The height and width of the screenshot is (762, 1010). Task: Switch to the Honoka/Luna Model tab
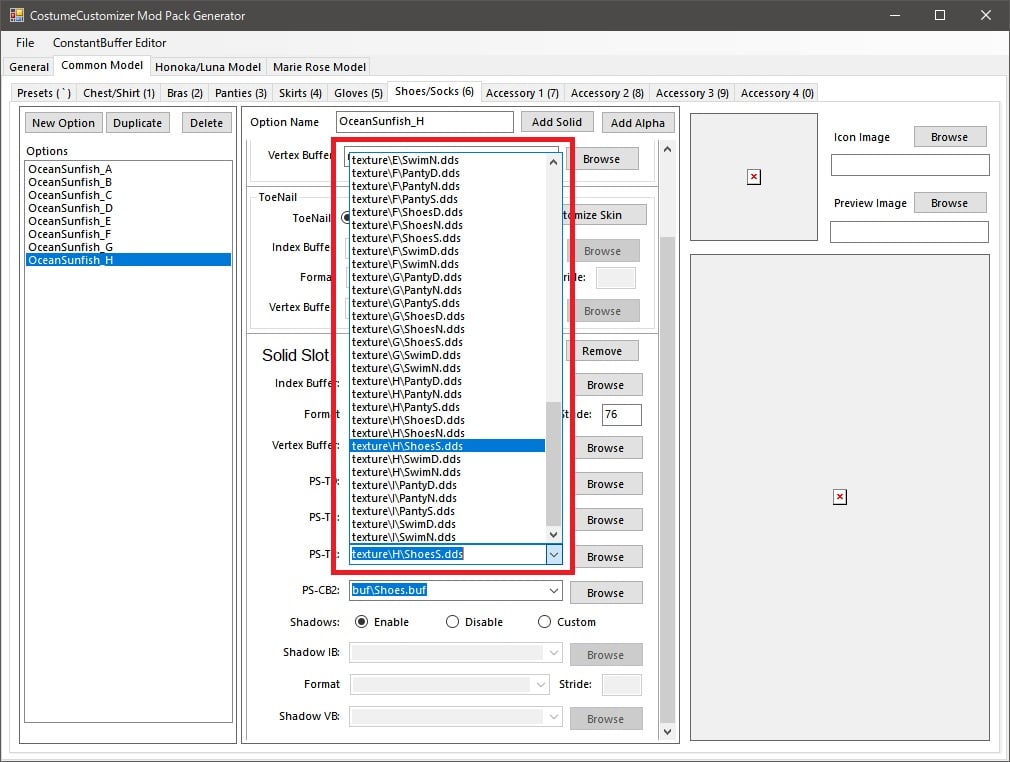coord(208,67)
